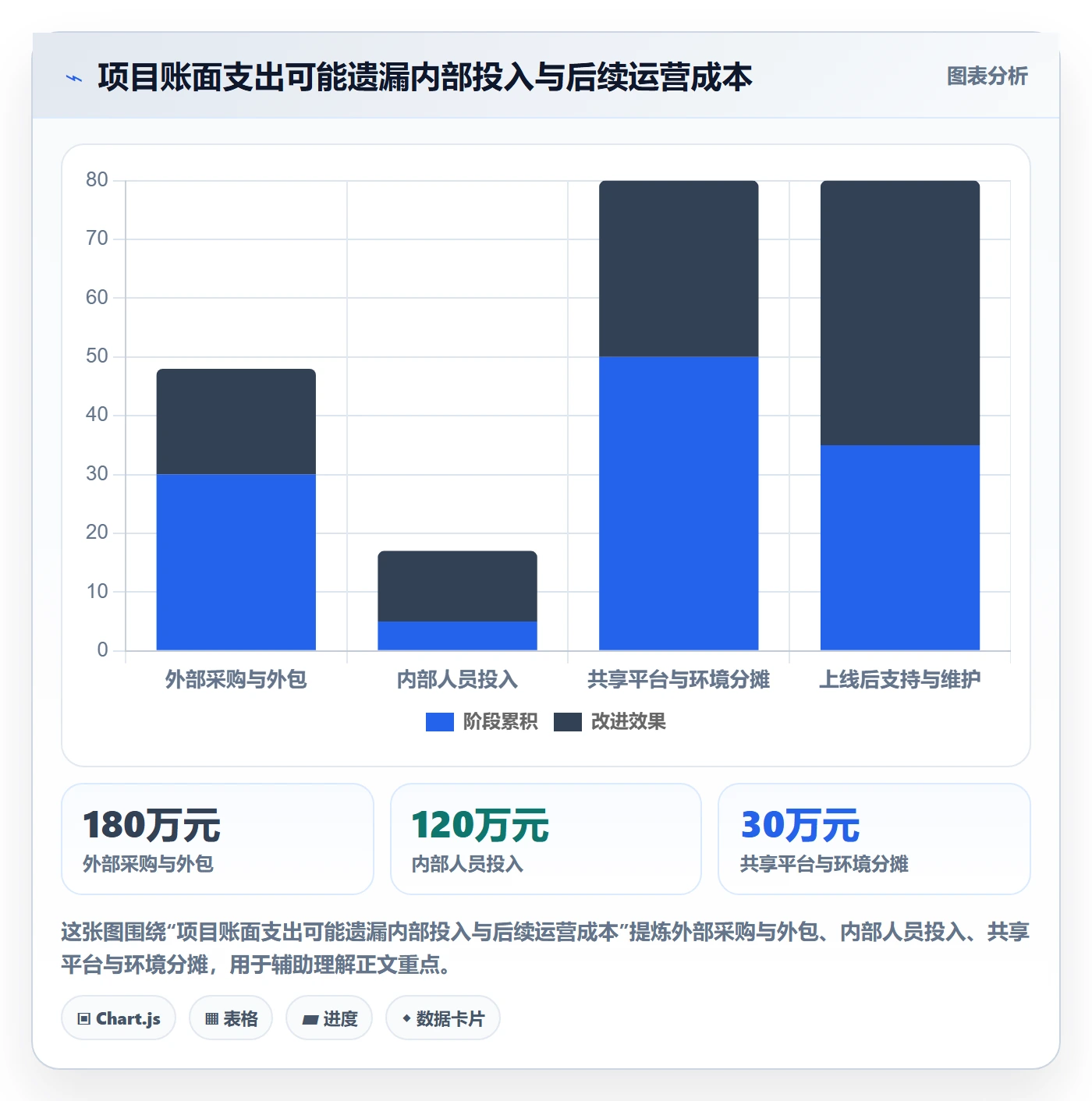Click the y-axis value 80
The image size is (1092, 1101).
point(97,180)
